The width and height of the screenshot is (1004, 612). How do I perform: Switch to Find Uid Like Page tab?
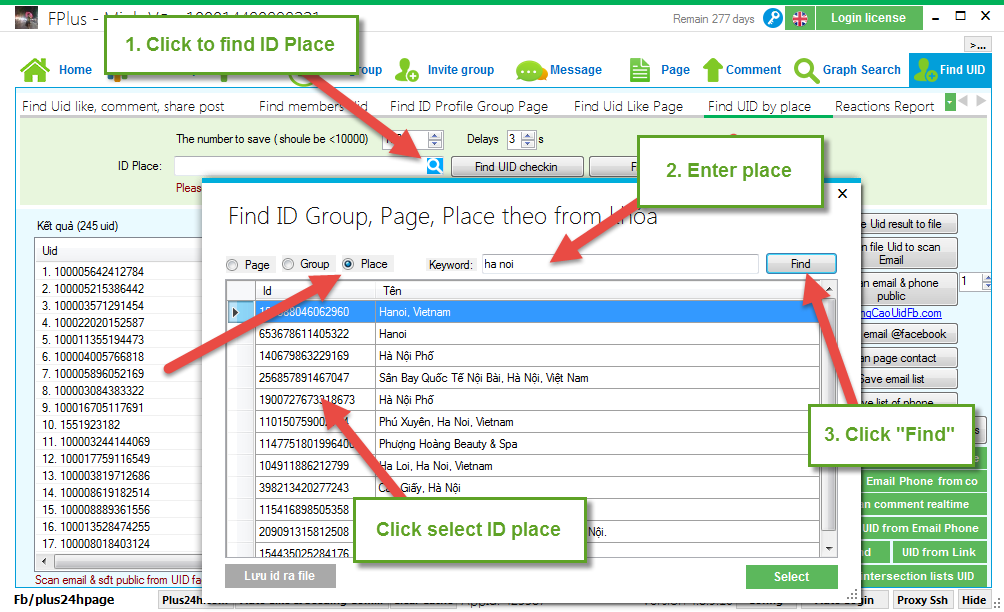click(628, 106)
